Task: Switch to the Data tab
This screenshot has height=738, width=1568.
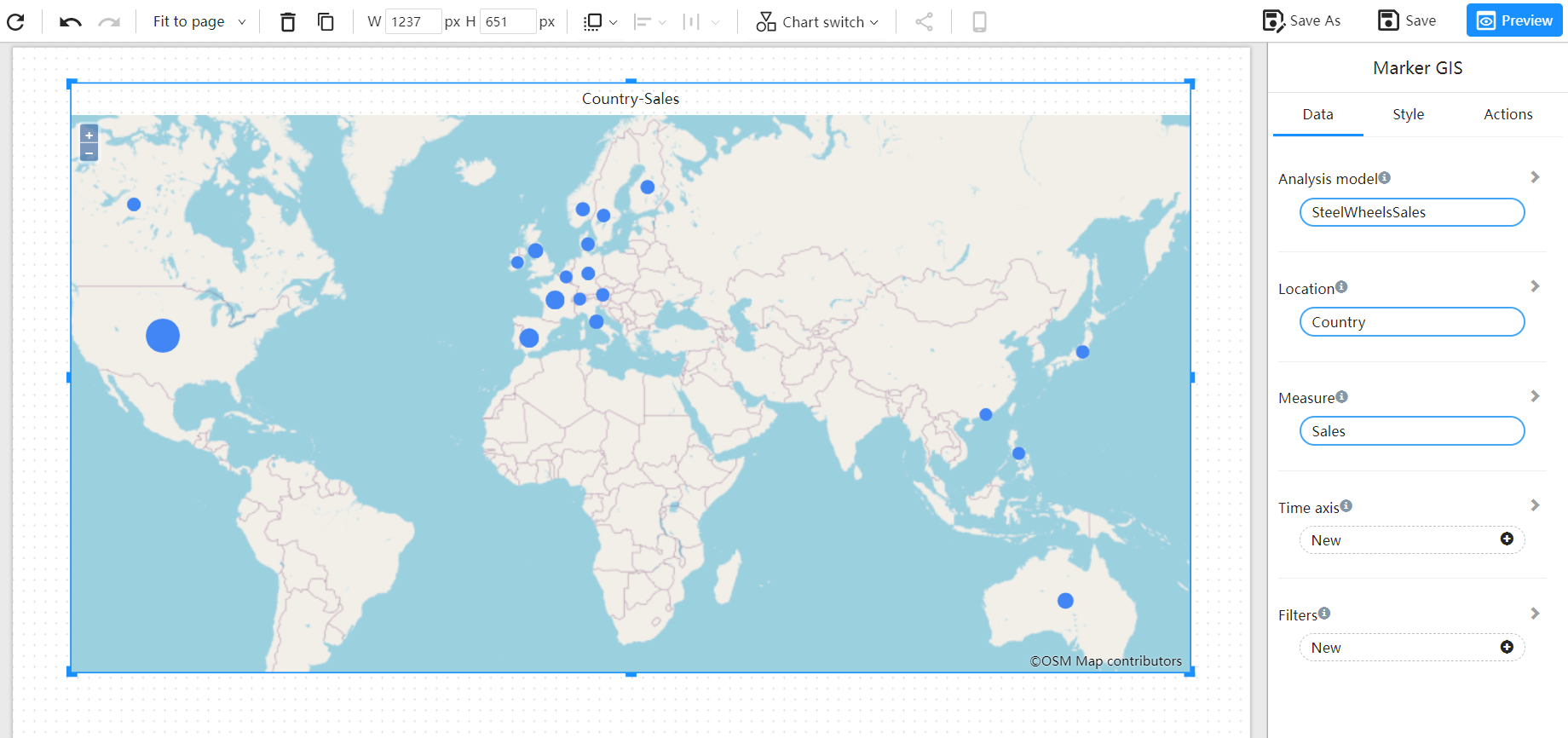Action: point(1317,114)
